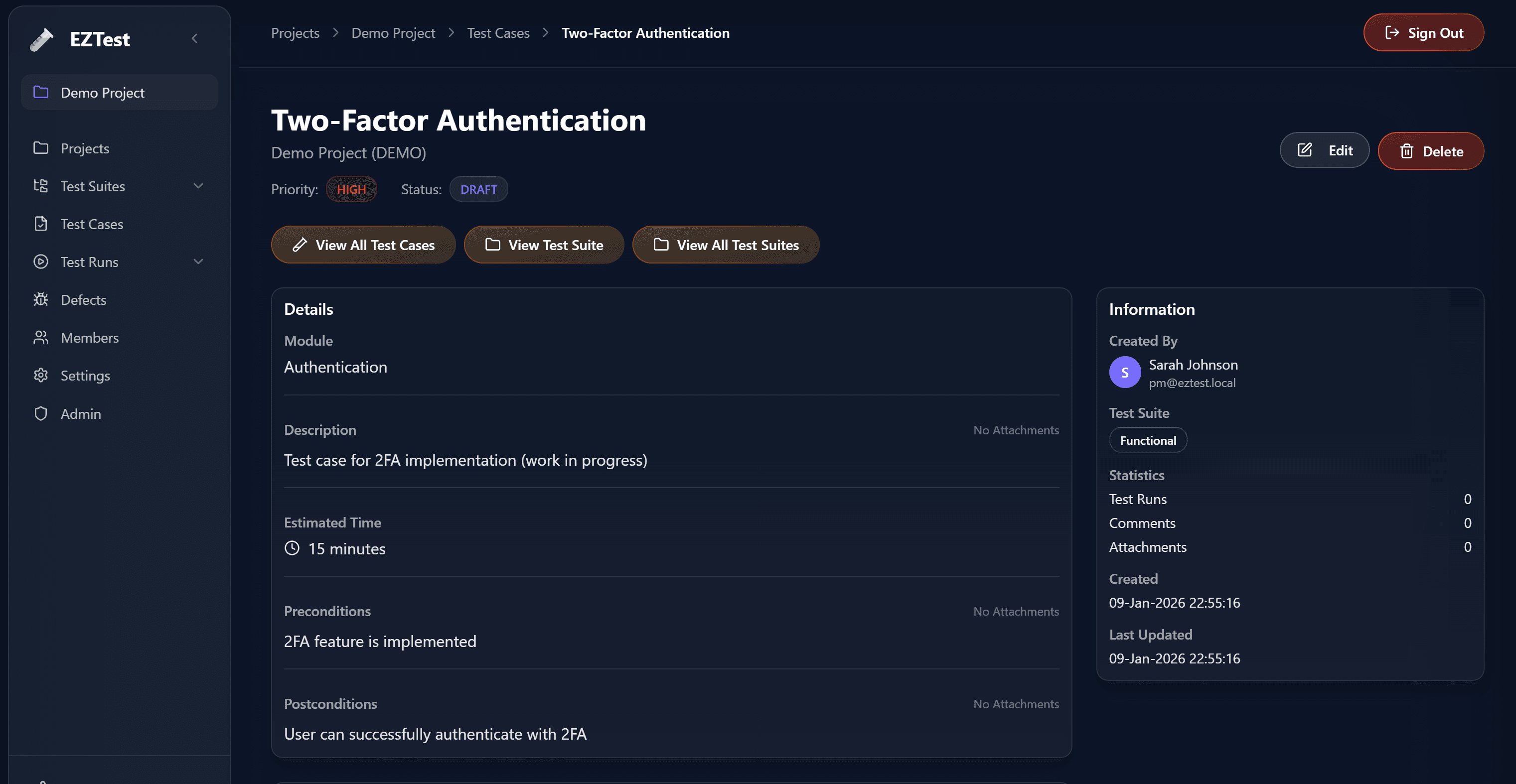This screenshot has width=1516, height=784.
Task: Click the EZTest test tube logo
Action: pyautogui.click(x=41, y=39)
